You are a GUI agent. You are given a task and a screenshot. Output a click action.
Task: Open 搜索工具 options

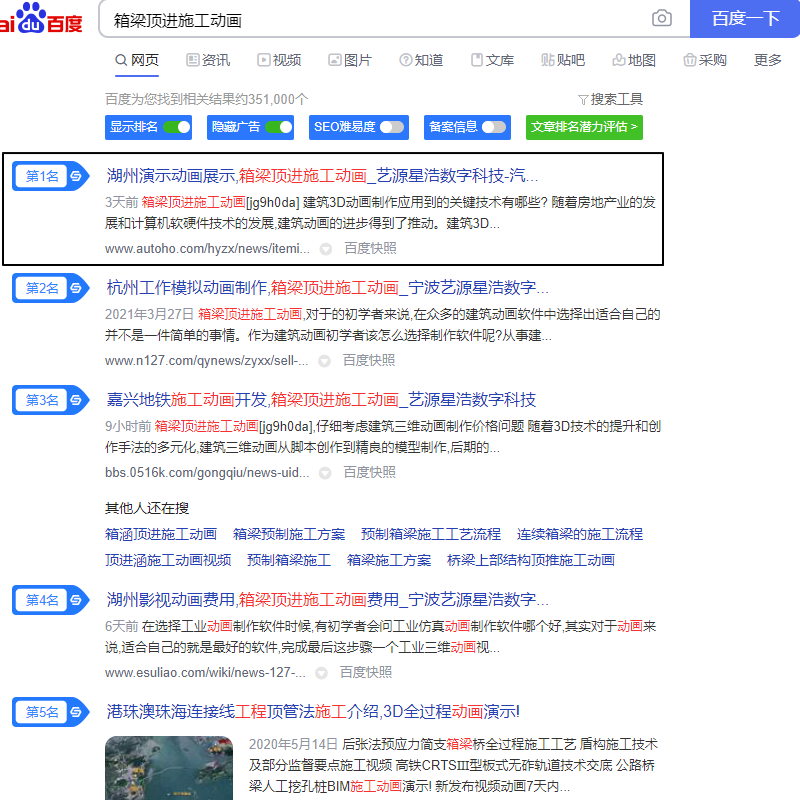pyautogui.click(x=610, y=99)
